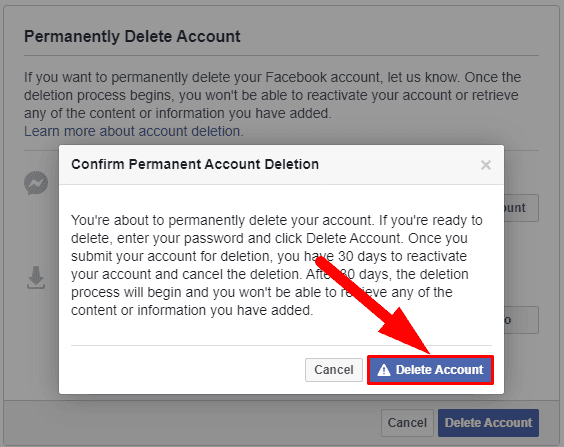Open the Learn more about account deletion link
Viewport: 564px width, 447px height.
coord(134,131)
